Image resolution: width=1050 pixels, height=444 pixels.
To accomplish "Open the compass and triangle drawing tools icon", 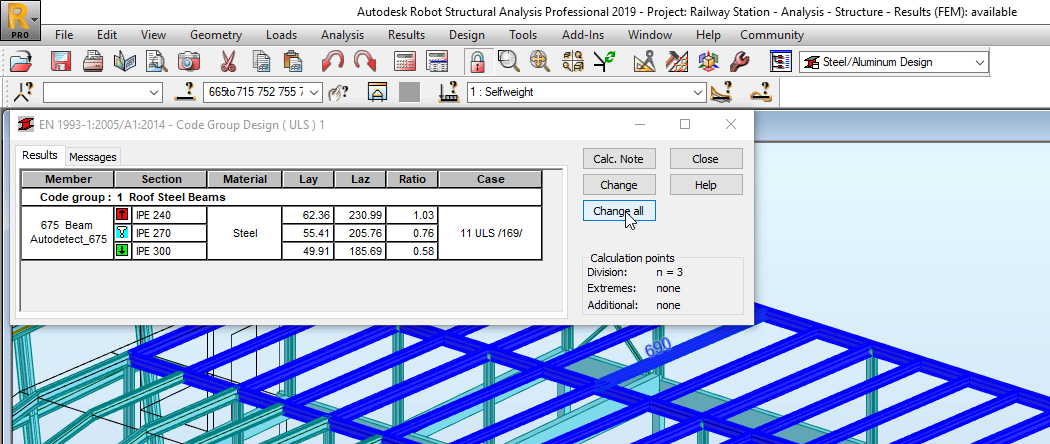I will coord(644,62).
